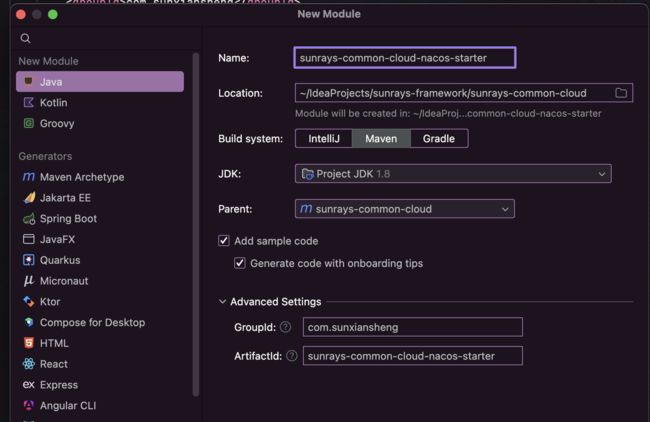Click the search magnifier icon

pos(25,39)
